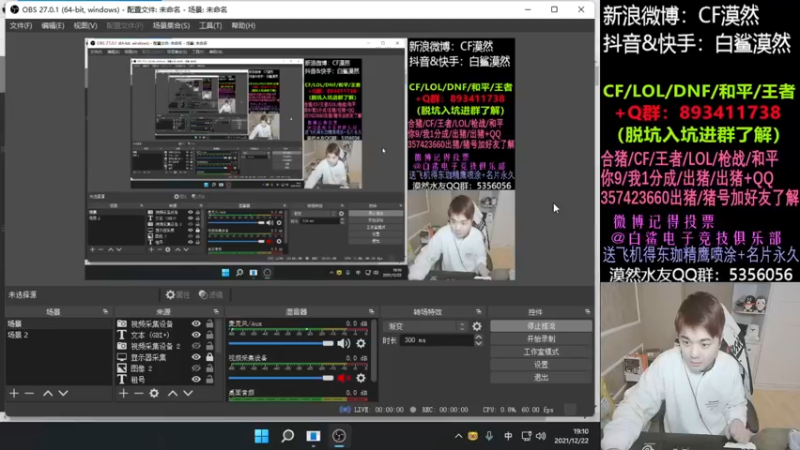Viewport: 800px width, 450px height.
Task: Open the 工具(T) menu
Action: (x=210, y=26)
